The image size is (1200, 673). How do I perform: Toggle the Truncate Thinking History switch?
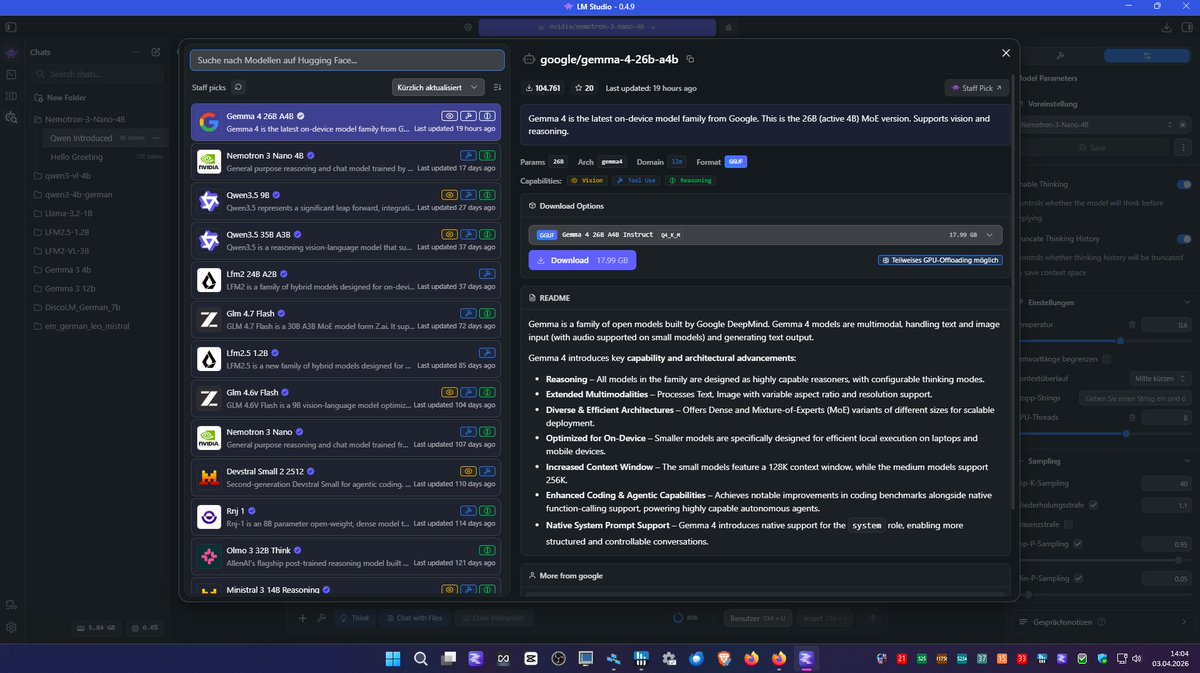pos(1184,239)
